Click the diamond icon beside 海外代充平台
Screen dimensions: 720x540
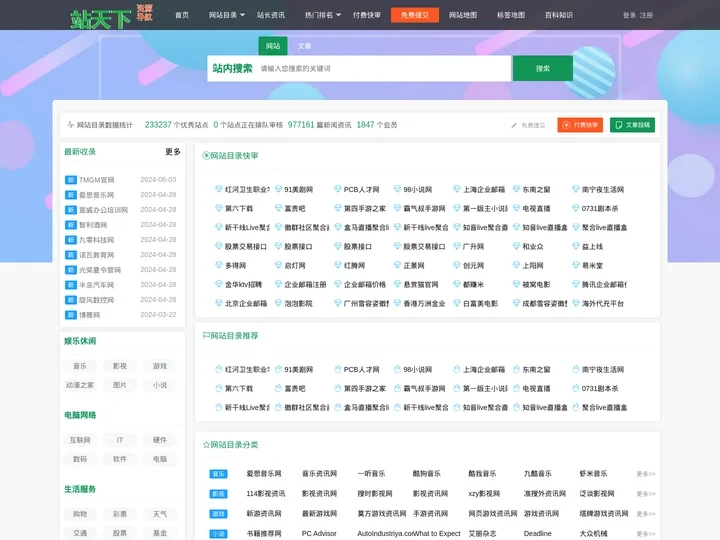(576, 303)
